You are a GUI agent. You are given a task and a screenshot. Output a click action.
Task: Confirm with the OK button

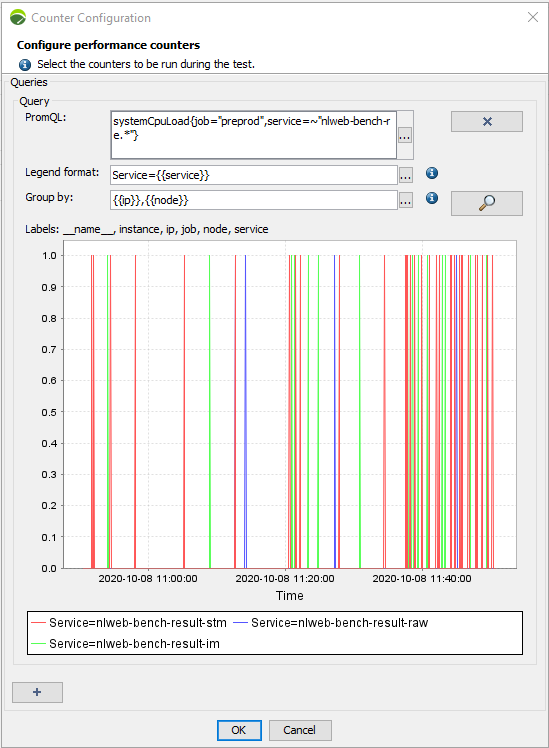coord(239,730)
